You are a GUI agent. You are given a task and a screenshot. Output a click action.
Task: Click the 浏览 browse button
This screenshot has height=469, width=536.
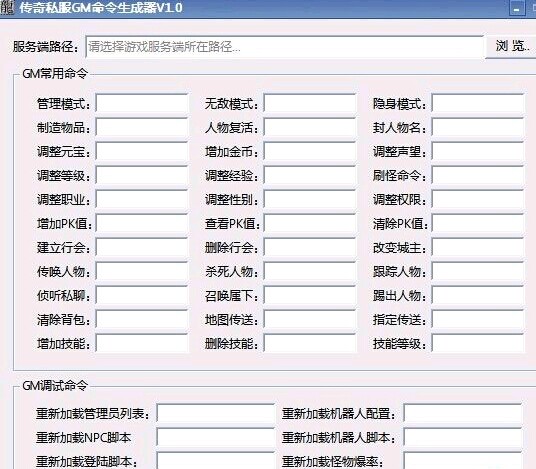(510, 46)
